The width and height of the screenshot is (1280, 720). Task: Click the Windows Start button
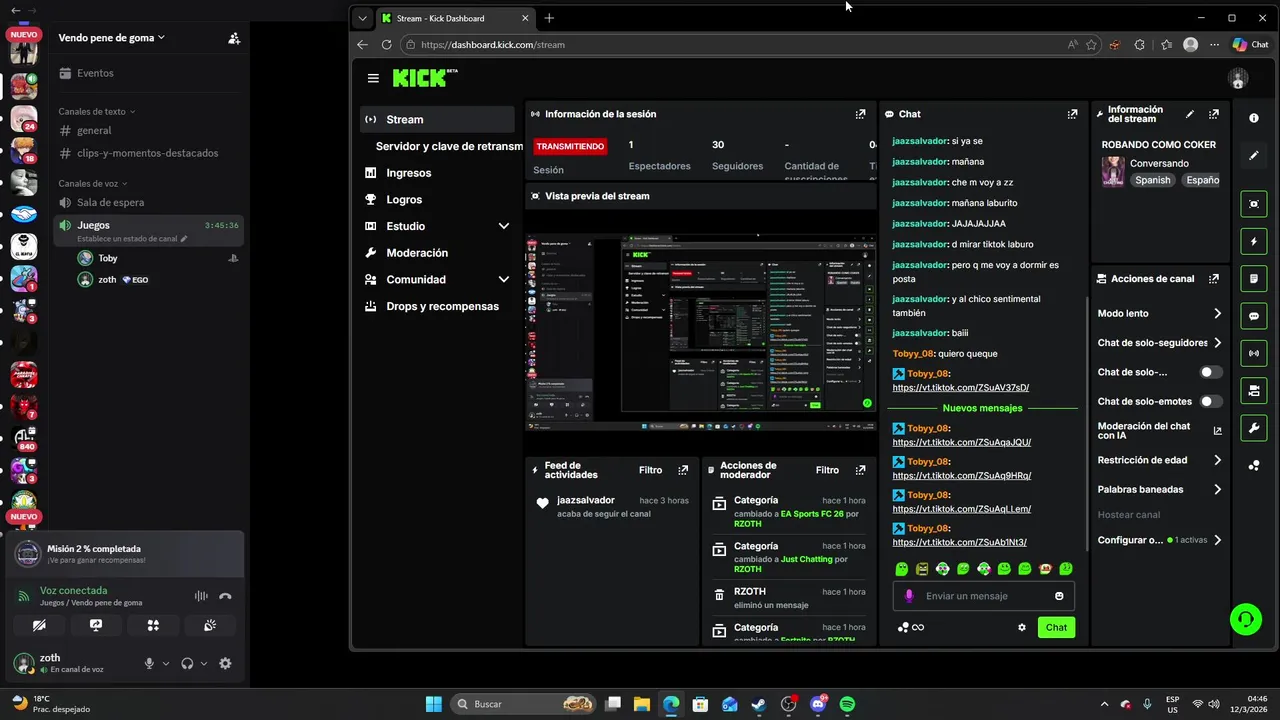coord(433,704)
